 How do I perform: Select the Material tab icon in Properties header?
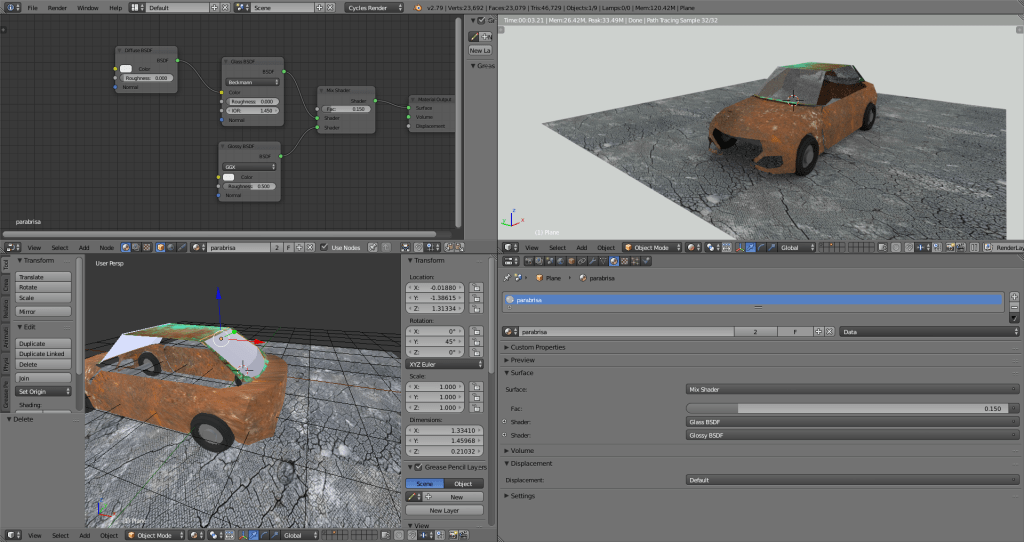coord(614,262)
